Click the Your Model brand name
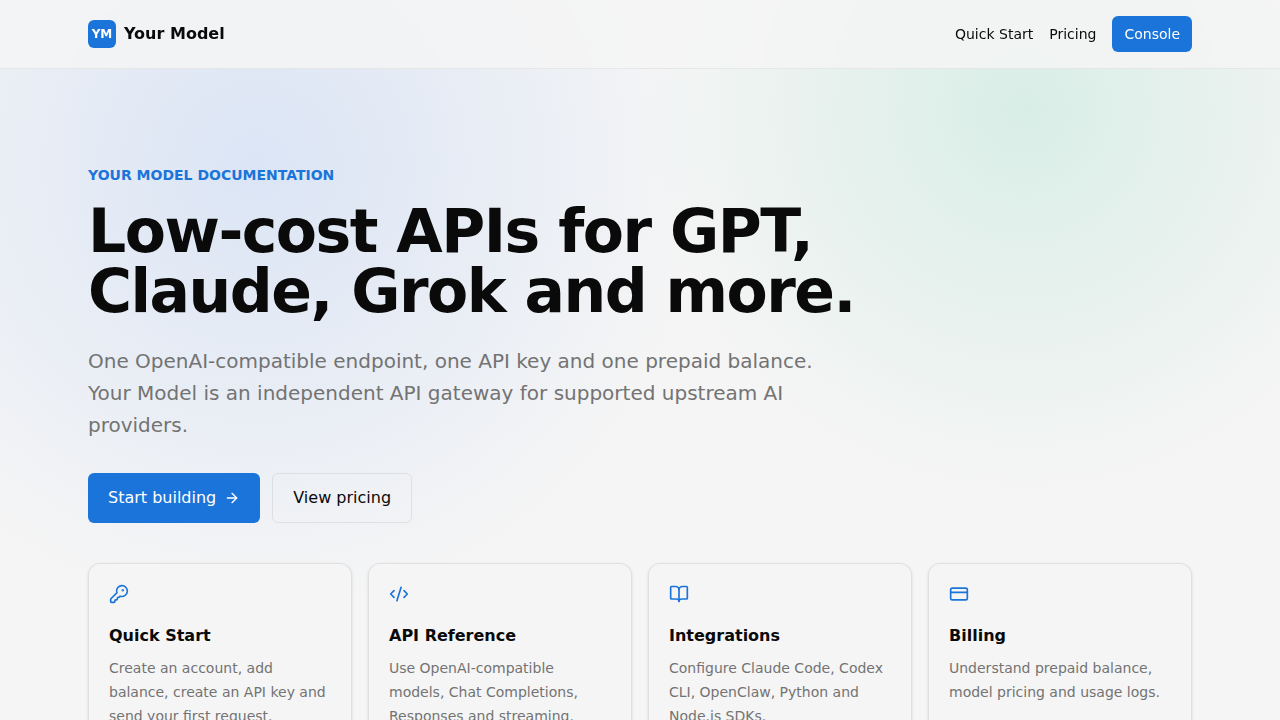The width and height of the screenshot is (1280, 720). click(174, 34)
